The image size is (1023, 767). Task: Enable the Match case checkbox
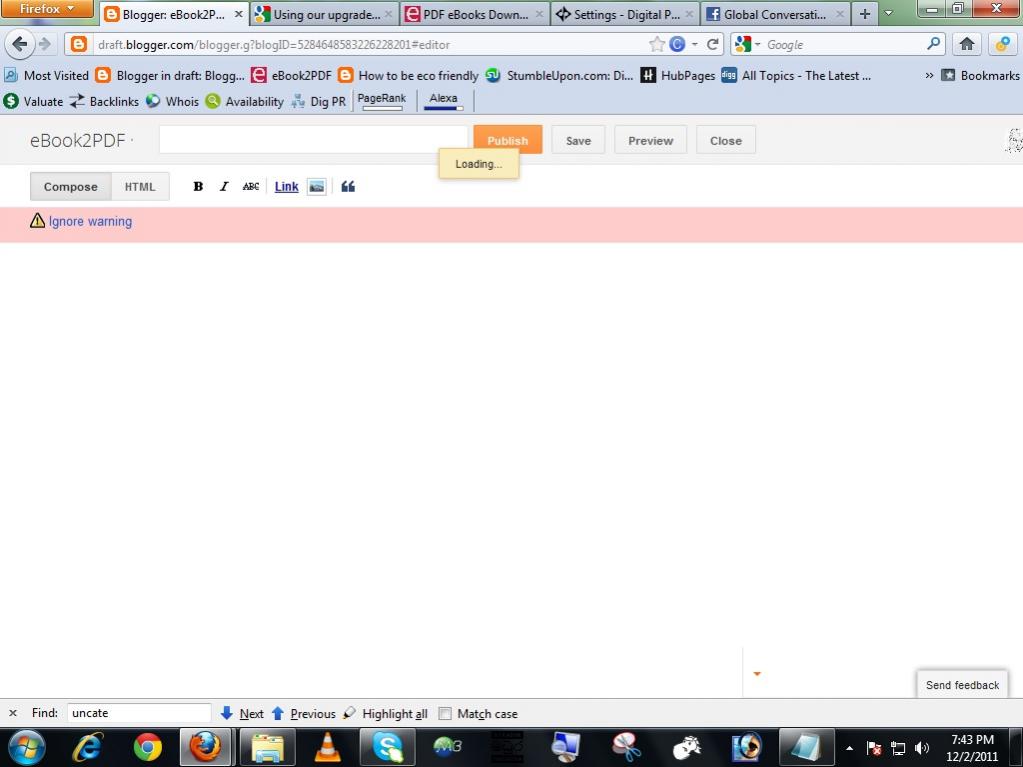445,714
